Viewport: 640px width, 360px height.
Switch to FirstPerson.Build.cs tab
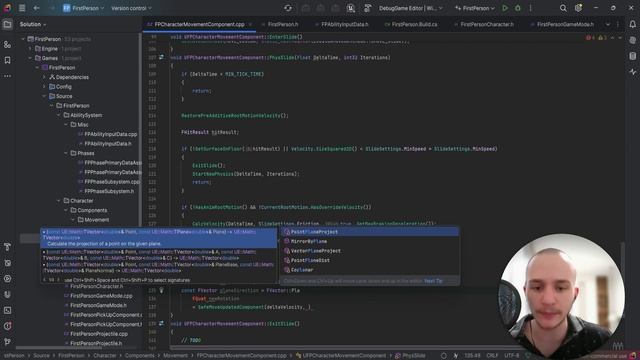[x=414, y=24]
